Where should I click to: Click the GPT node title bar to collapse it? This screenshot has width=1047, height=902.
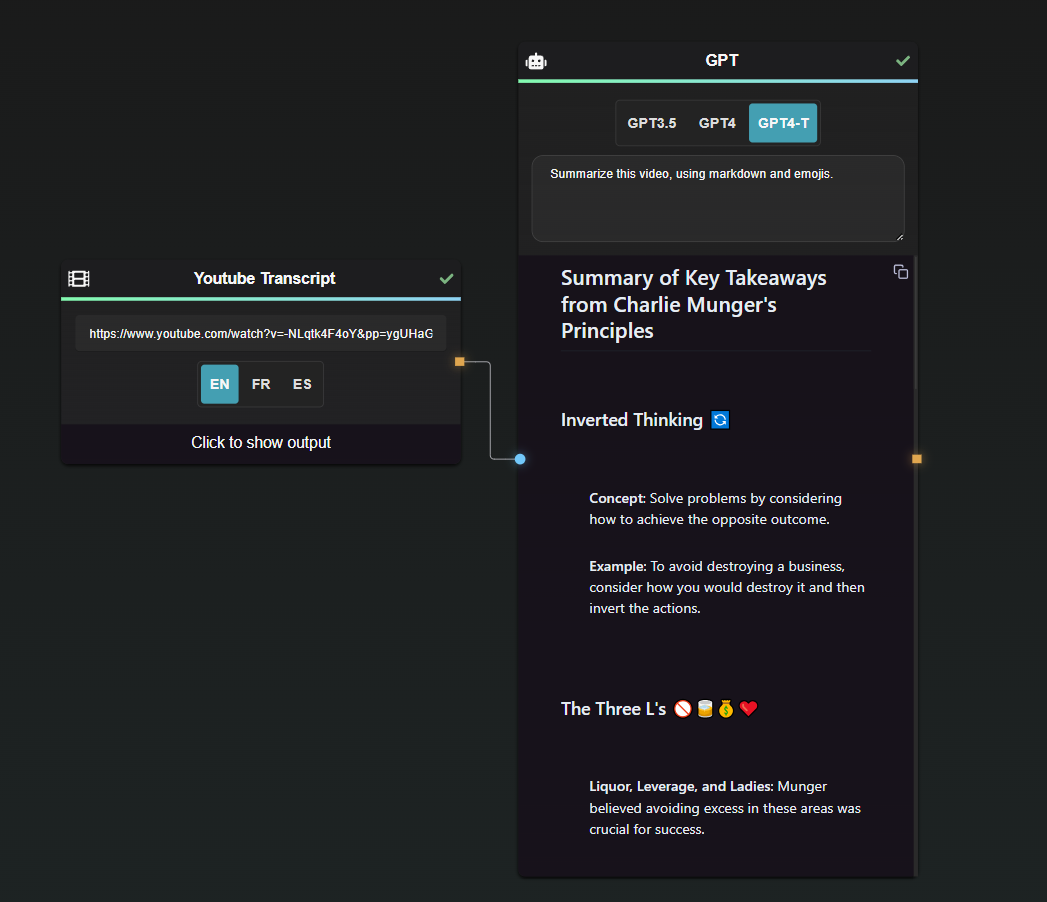click(722, 60)
